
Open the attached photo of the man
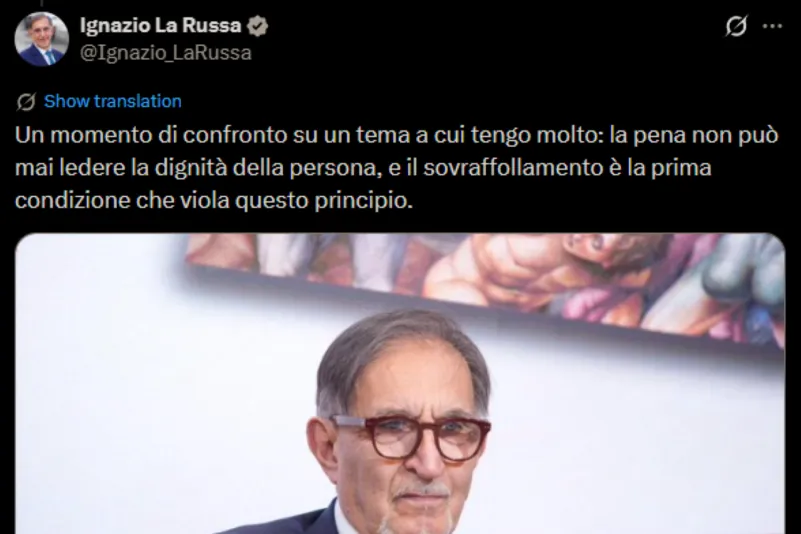(x=400, y=384)
